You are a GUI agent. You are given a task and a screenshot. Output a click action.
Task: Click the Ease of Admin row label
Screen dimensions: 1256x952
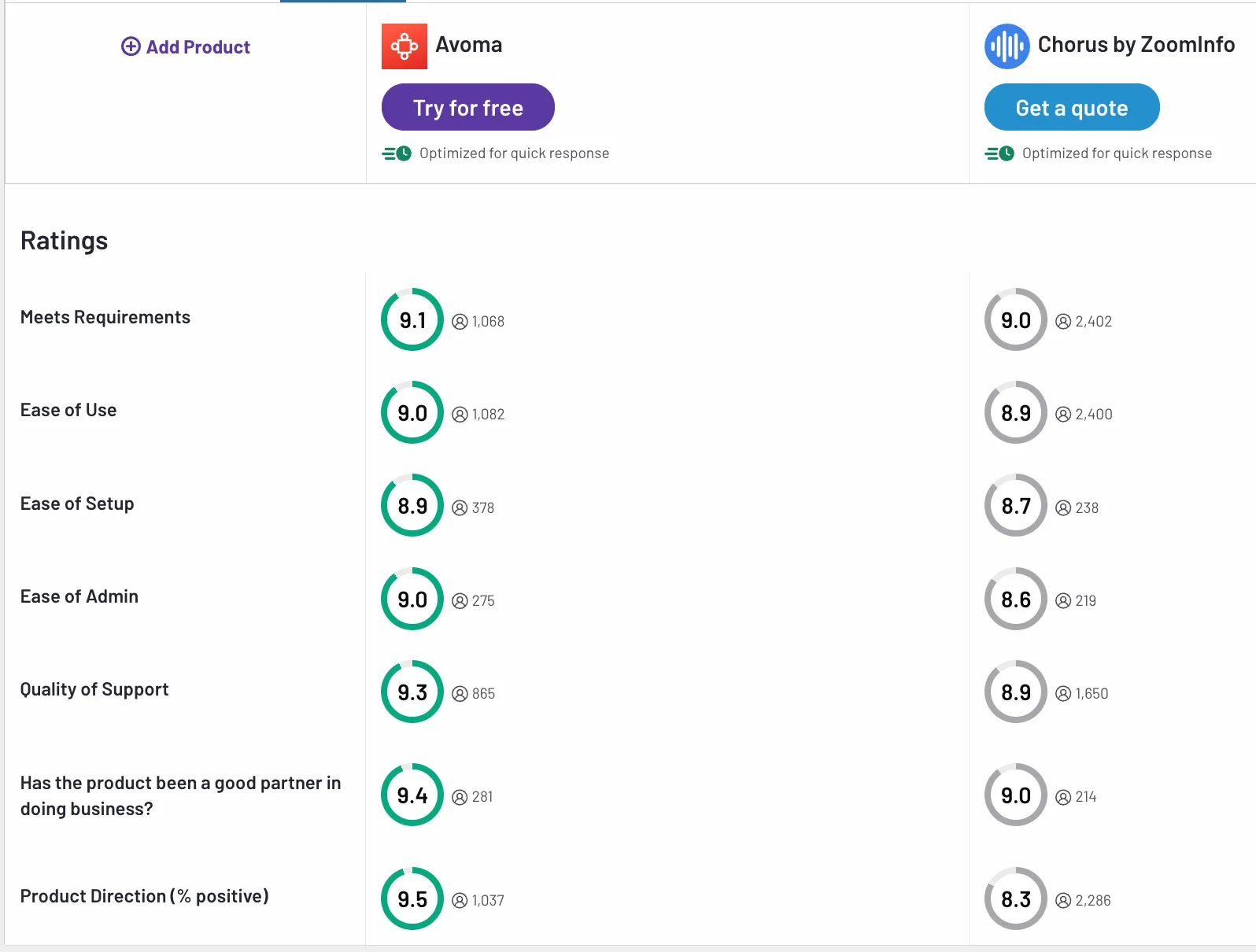point(79,596)
